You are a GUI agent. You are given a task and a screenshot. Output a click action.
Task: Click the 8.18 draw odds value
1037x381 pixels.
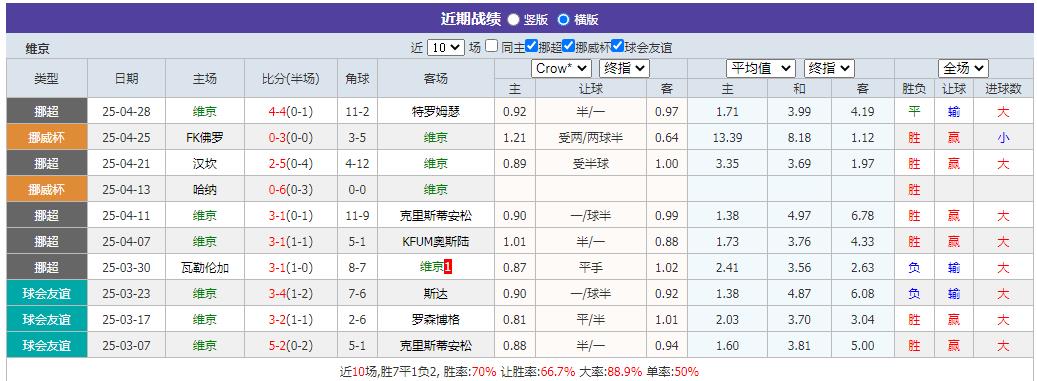(x=800, y=138)
